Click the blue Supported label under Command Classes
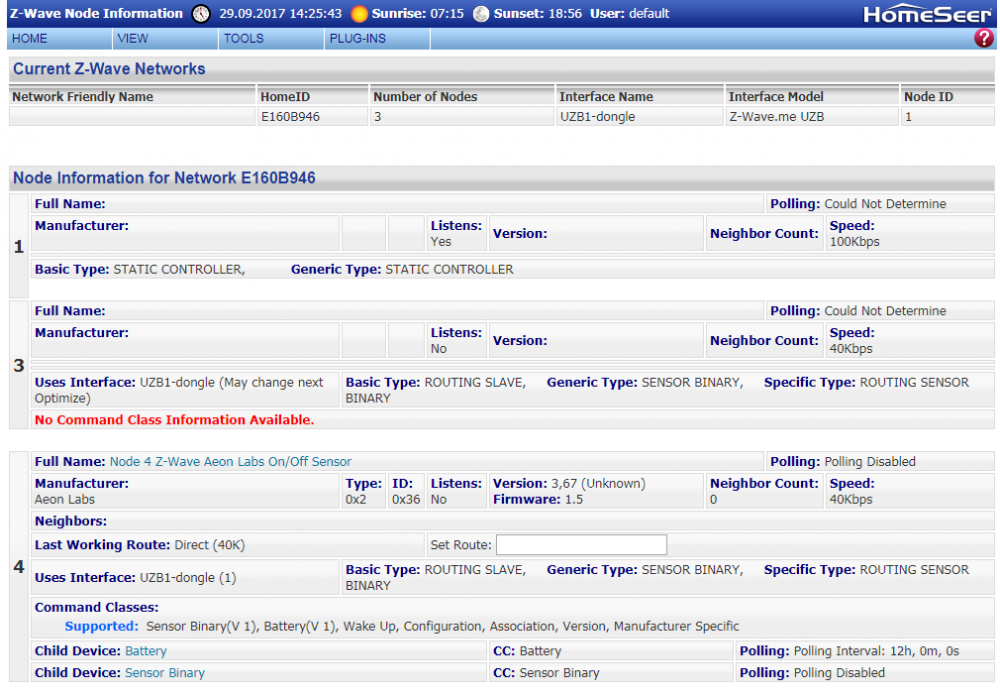1000x695 pixels. click(101, 627)
